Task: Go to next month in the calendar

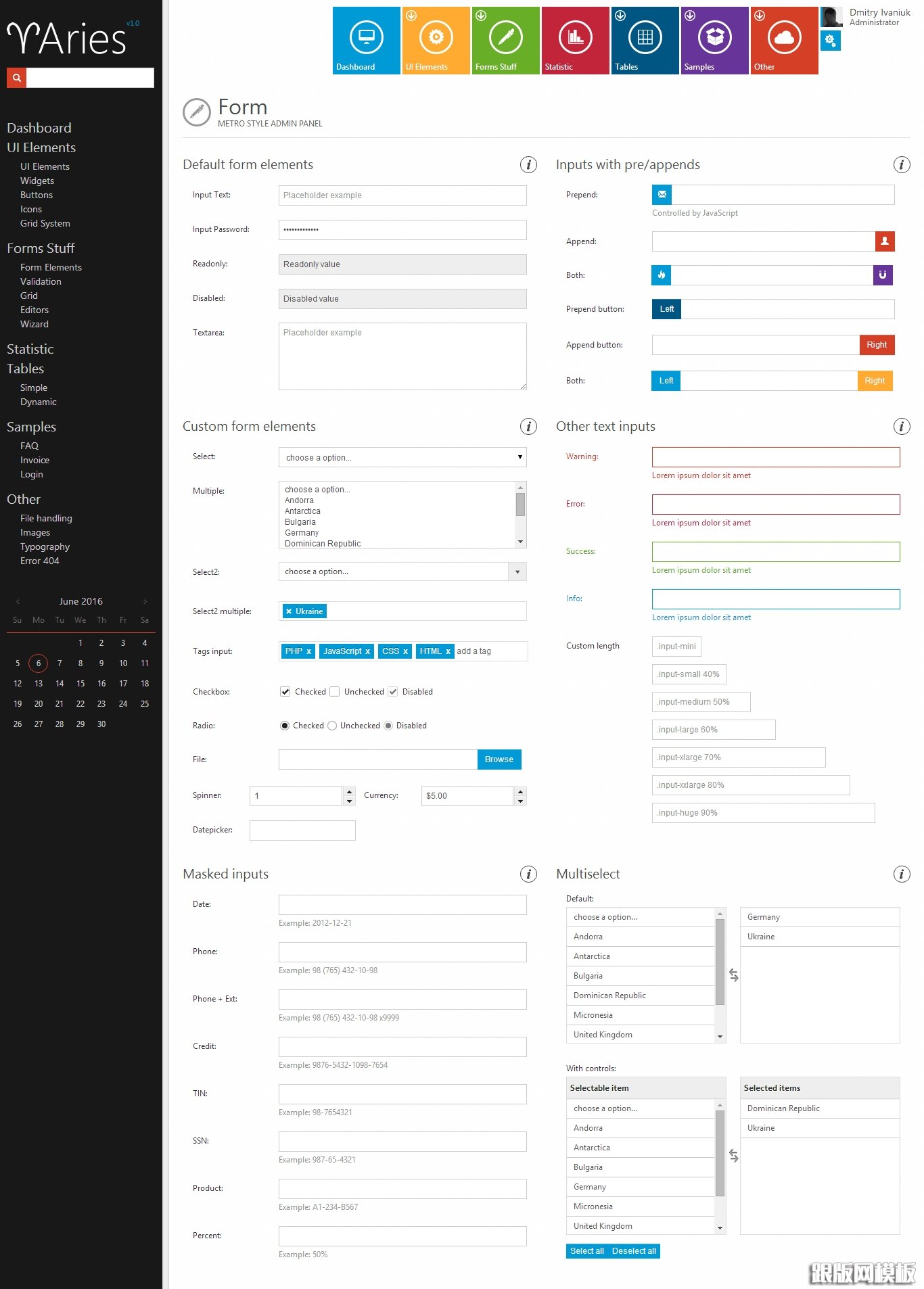Action: [145, 601]
